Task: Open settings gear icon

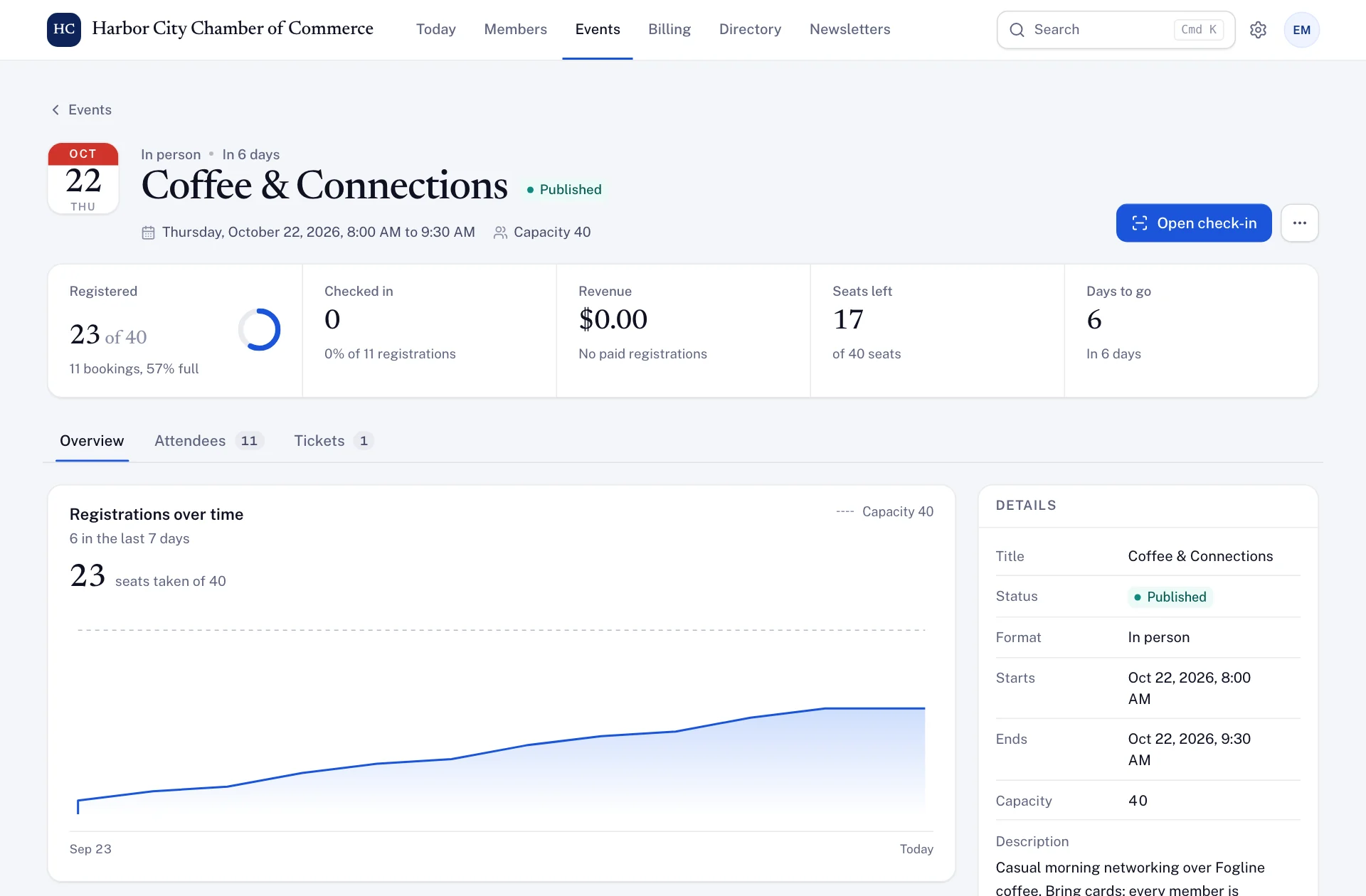Action: tap(1258, 30)
